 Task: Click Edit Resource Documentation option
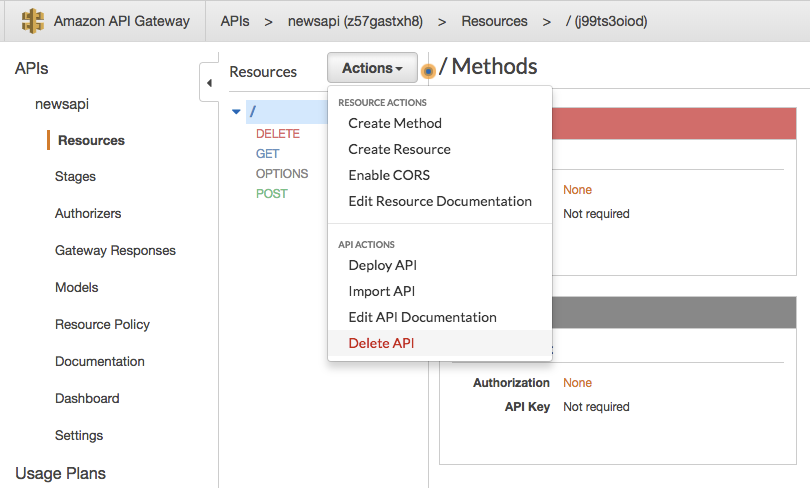(x=440, y=201)
